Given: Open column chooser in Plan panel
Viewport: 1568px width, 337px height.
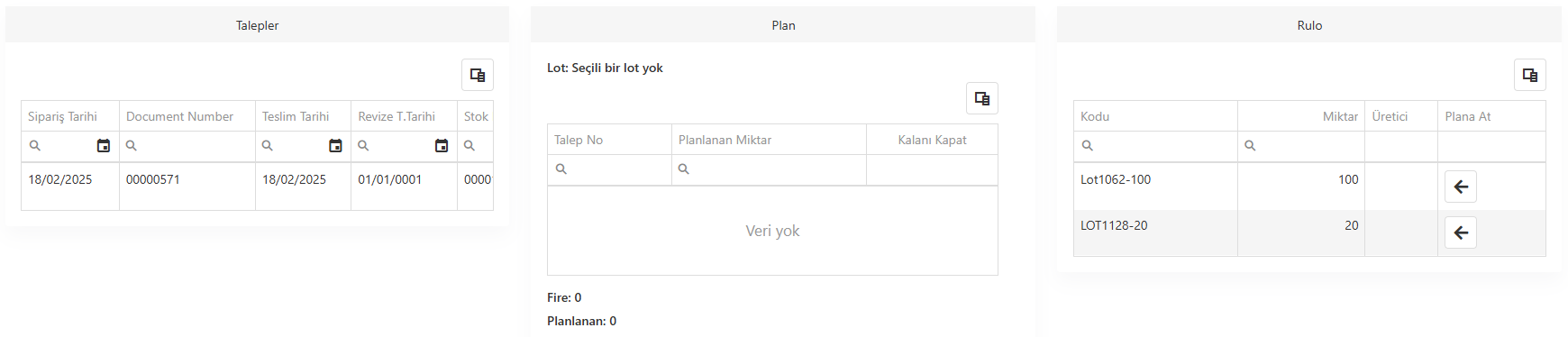Looking at the screenshot, I should coord(982,98).
